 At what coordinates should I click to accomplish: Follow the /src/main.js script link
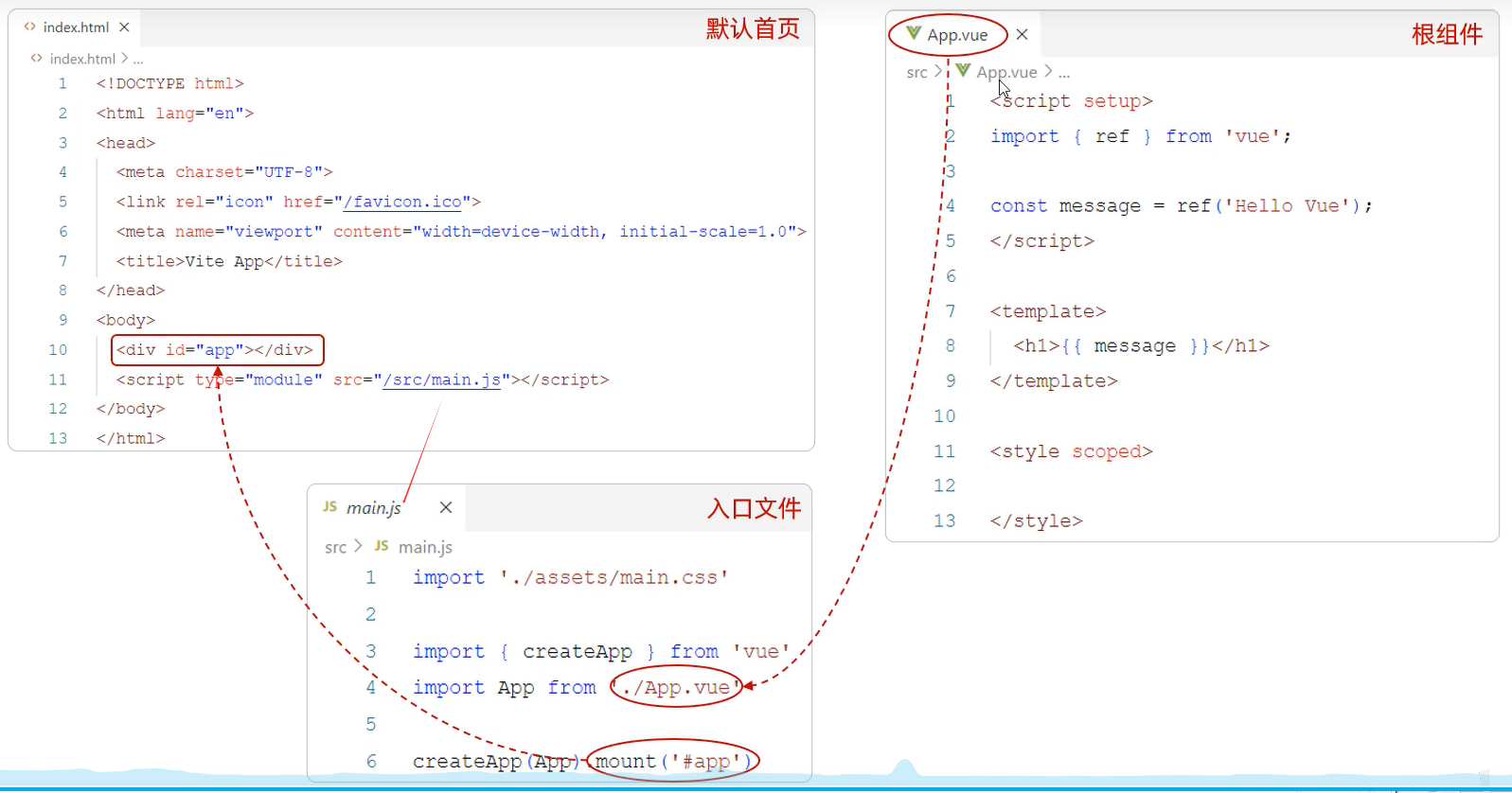pos(441,379)
